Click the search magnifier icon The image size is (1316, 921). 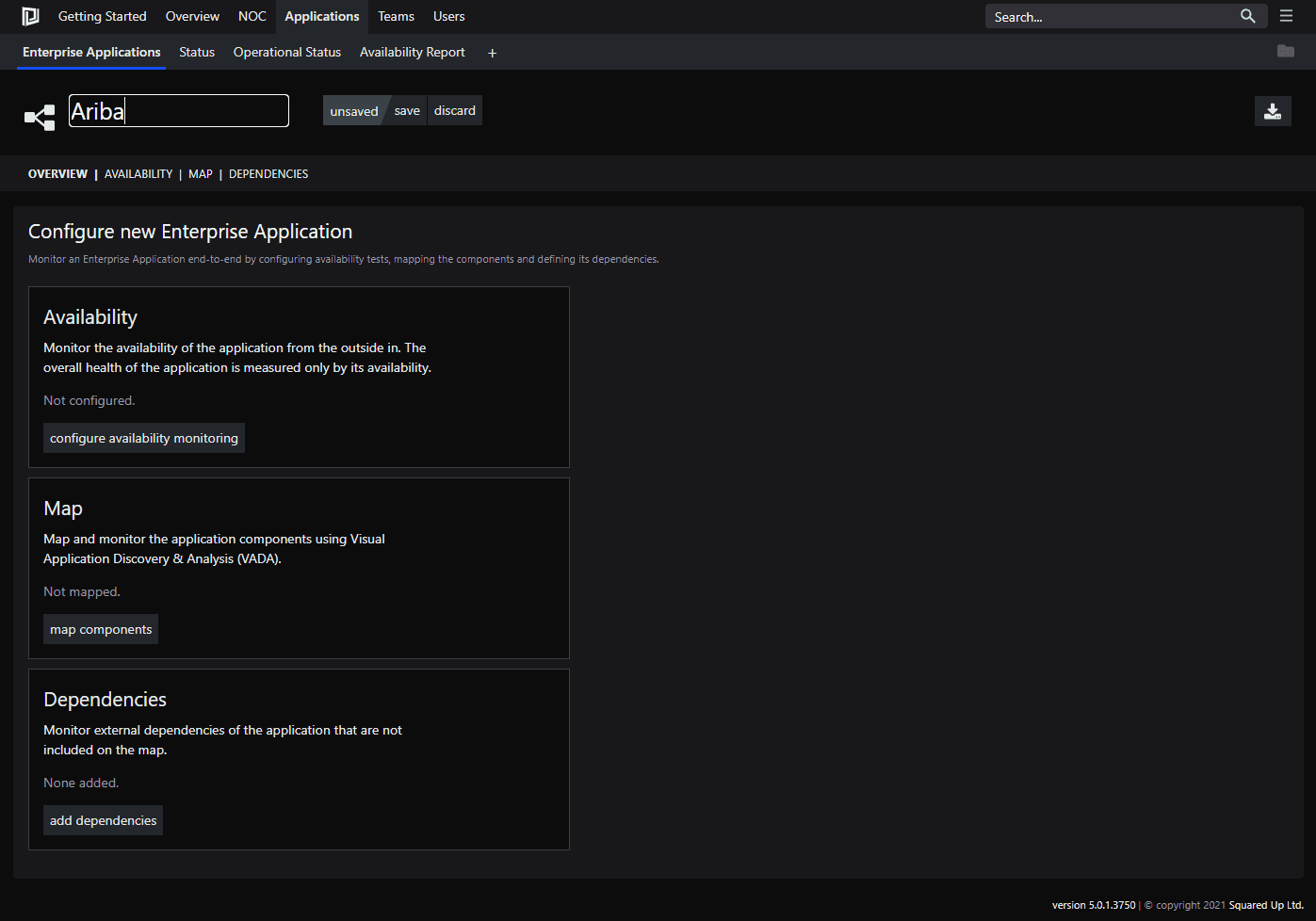click(1247, 16)
